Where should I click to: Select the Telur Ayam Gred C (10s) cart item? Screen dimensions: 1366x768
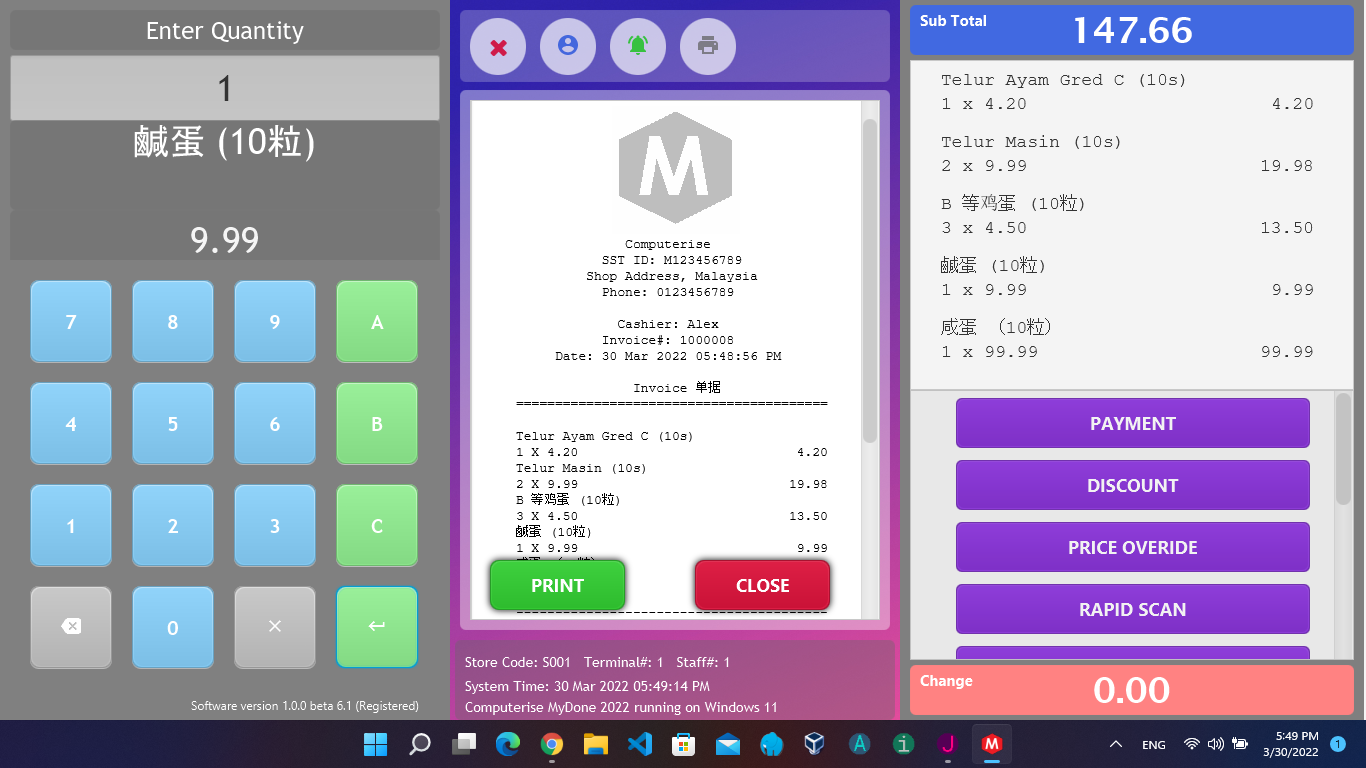point(1127,92)
